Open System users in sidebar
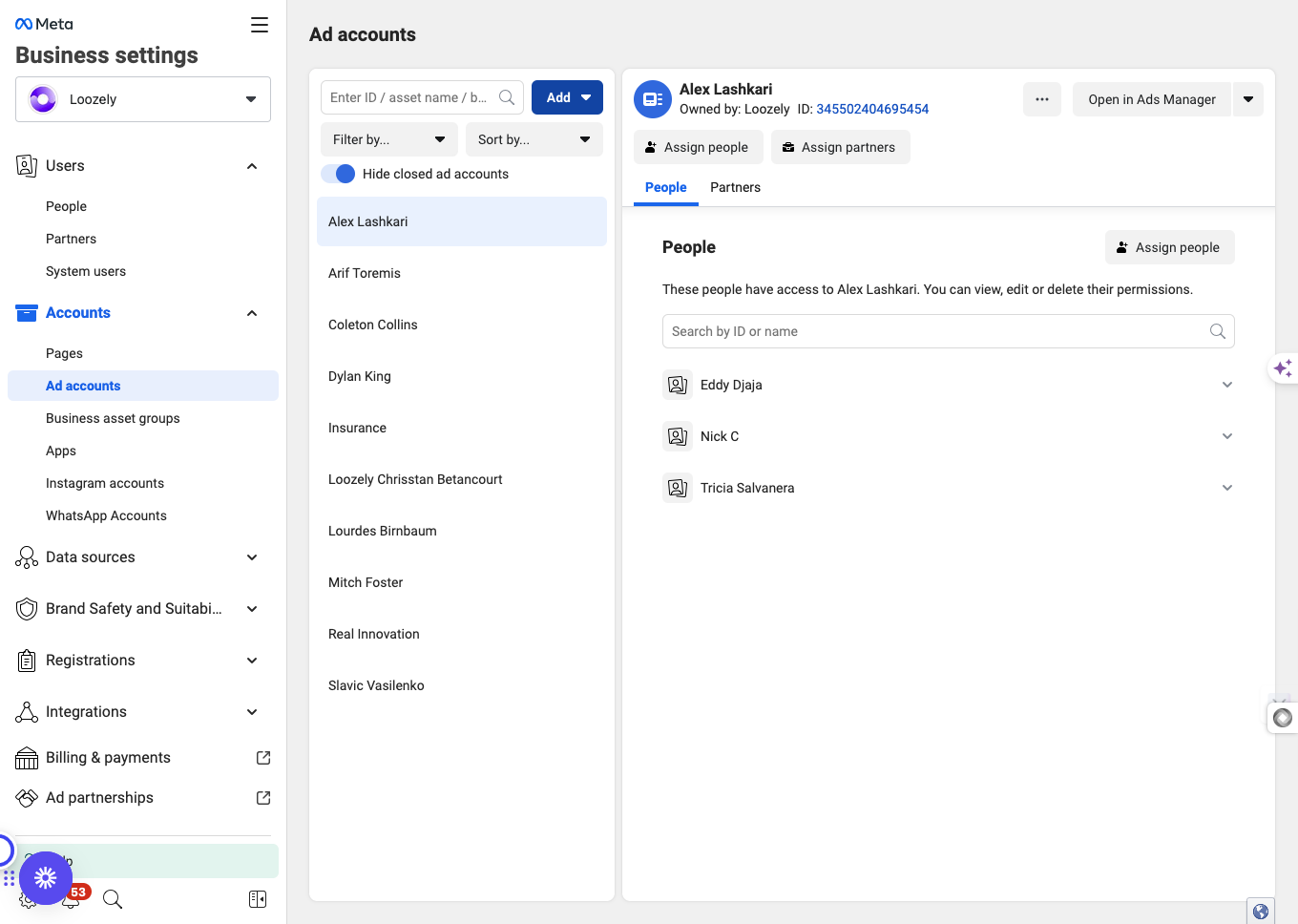The width and height of the screenshot is (1298, 924). [86, 271]
